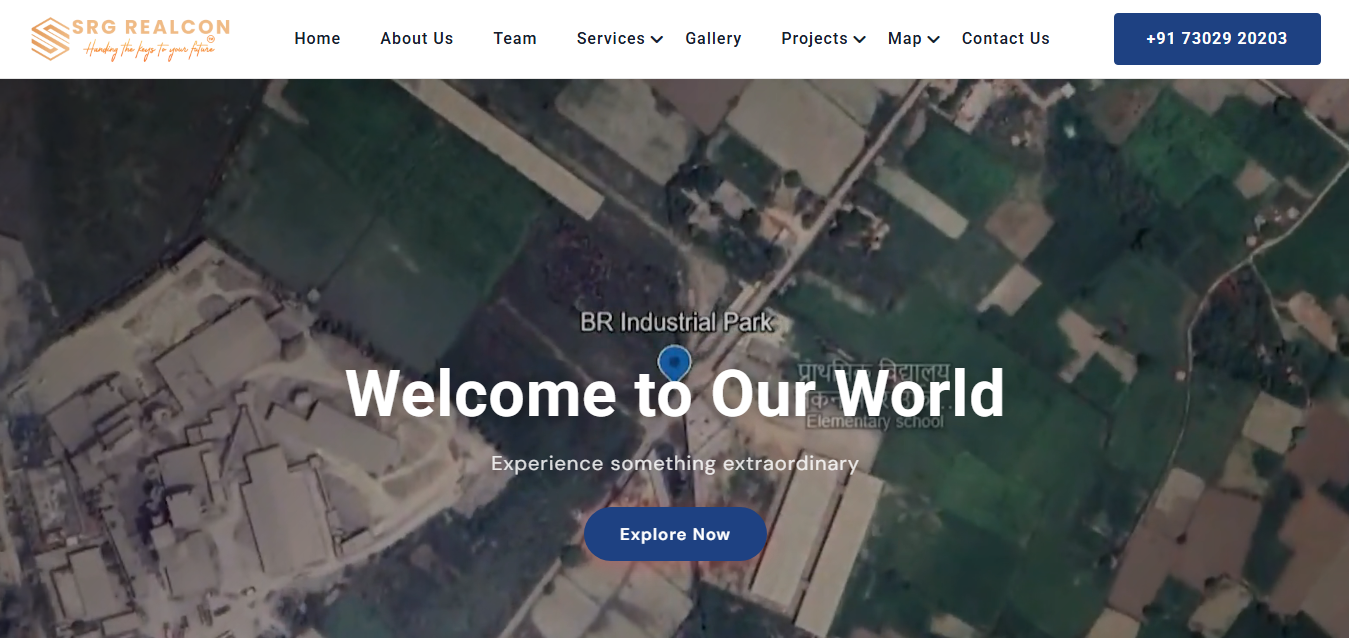Expand the chevron beside Projects

pyautogui.click(x=860, y=40)
